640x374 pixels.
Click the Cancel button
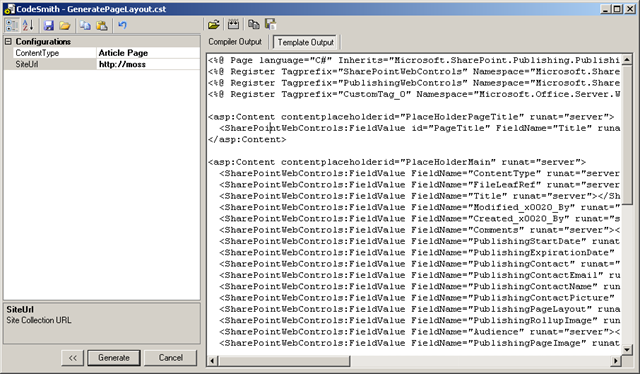point(171,358)
